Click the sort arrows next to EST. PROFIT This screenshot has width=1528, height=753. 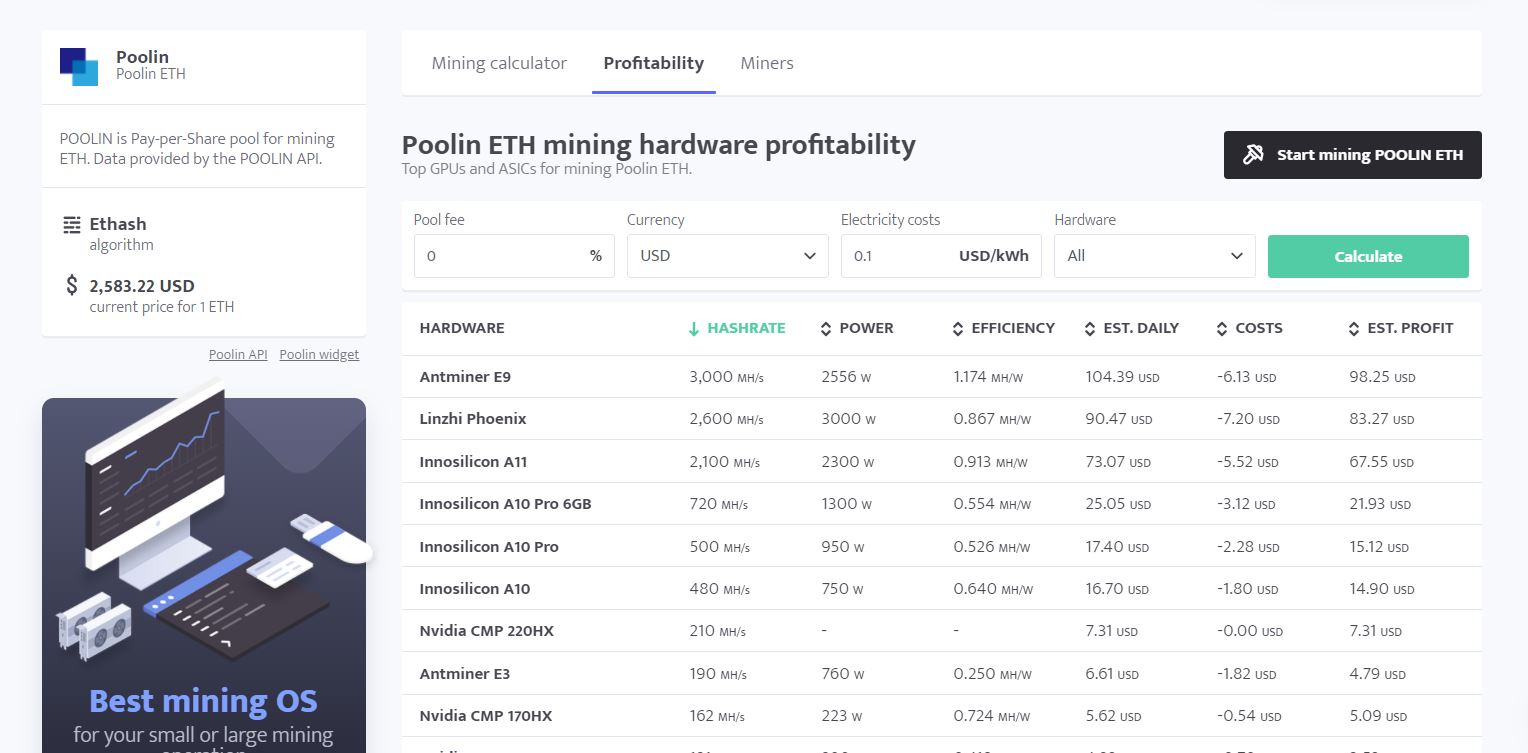coord(1354,328)
